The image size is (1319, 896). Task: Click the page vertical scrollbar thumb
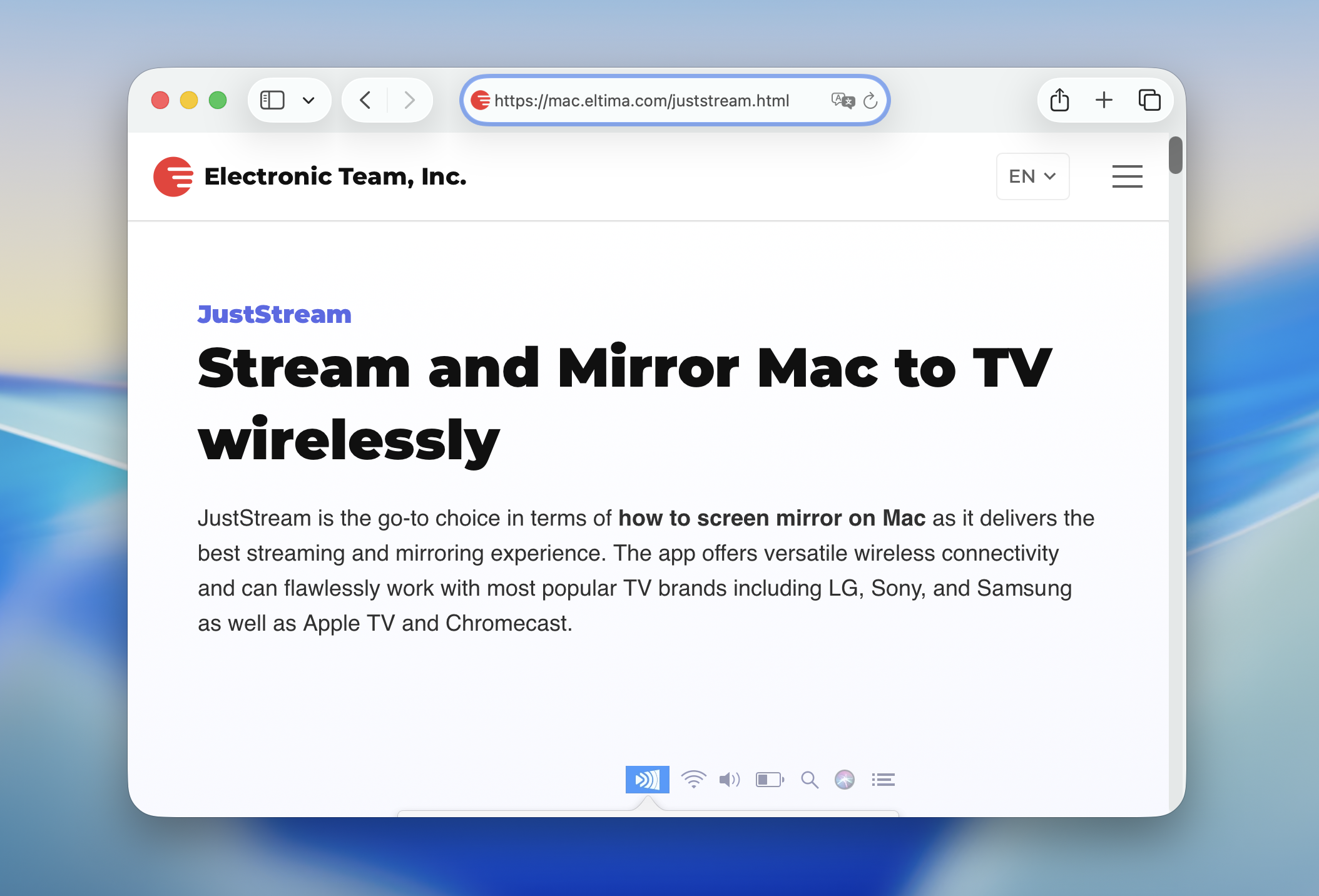1176,155
